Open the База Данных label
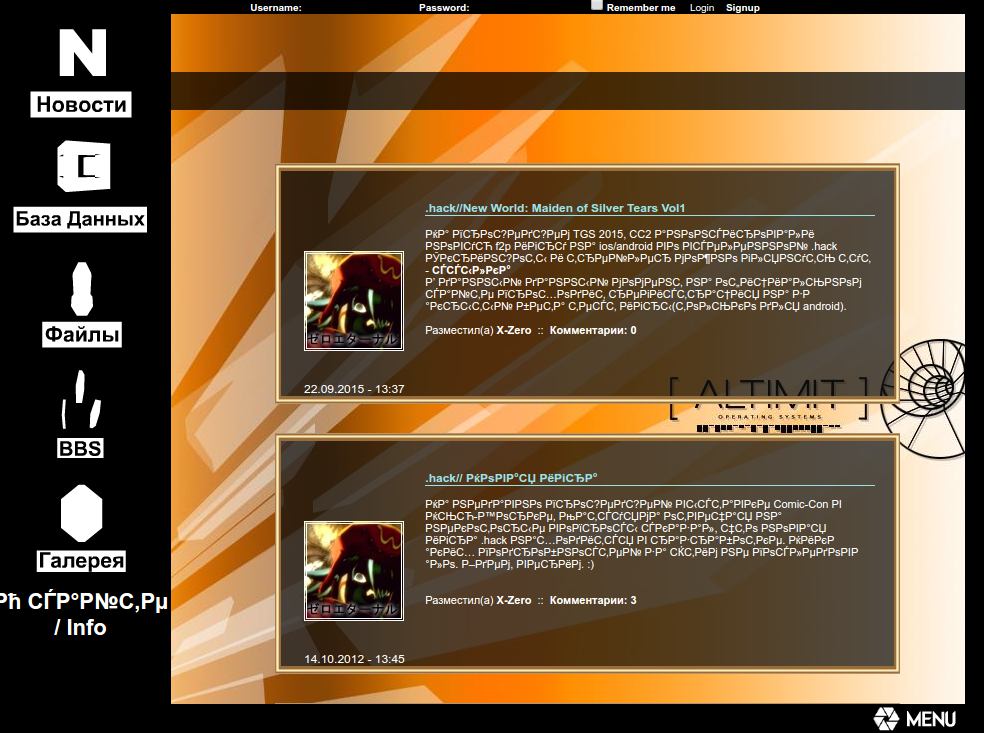984x733 pixels. [80, 219]
